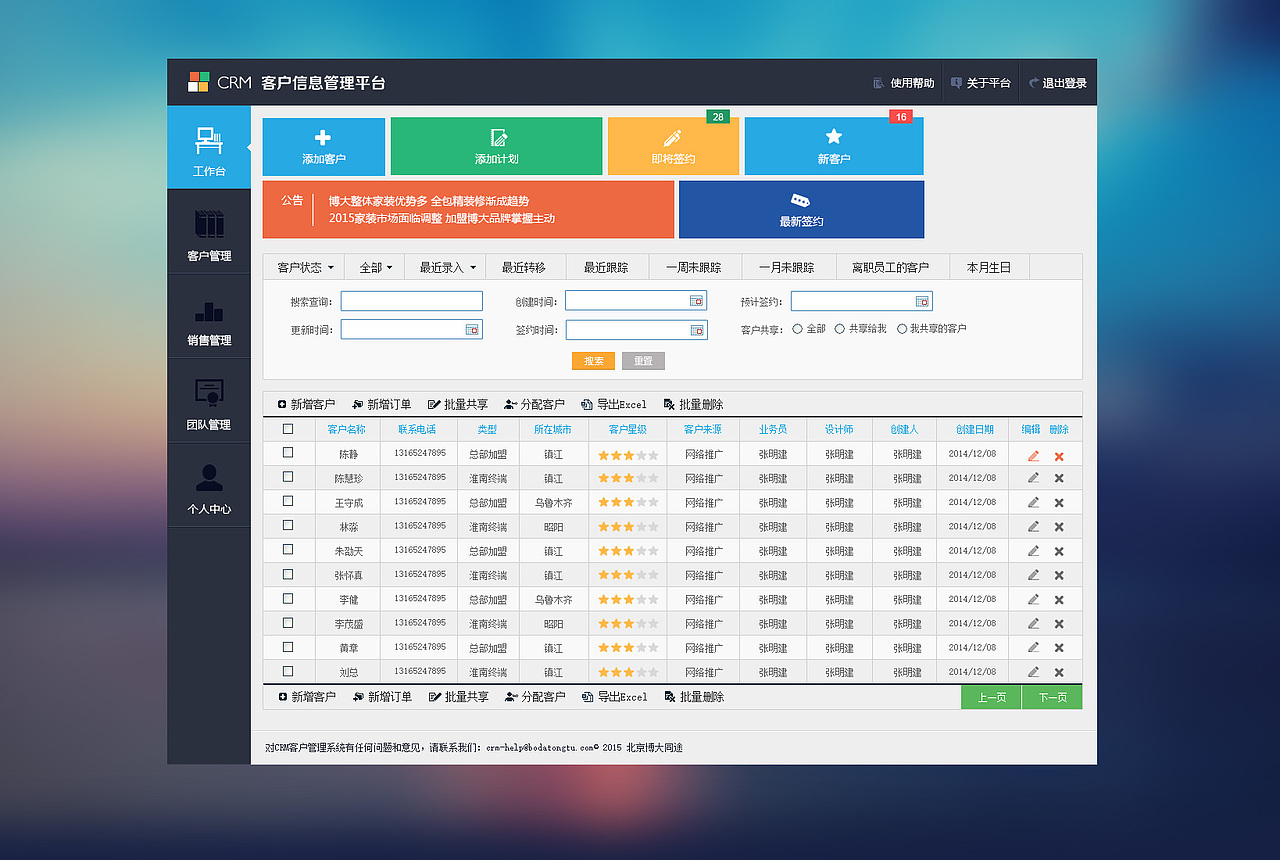Viewport: 1280px width, 860px height.
Task: Check the checkbox for 李健 row
Action: tap(288, 598)
